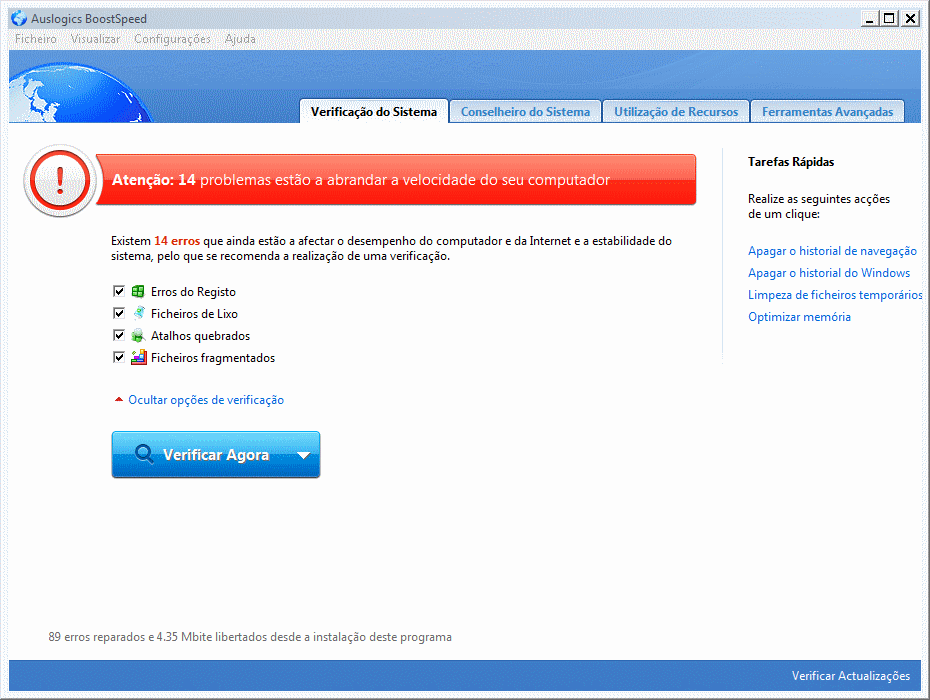Uncheck the Ficheiros fragmentados checkbox
Screen dimensions: 930x700
(119, 358)
